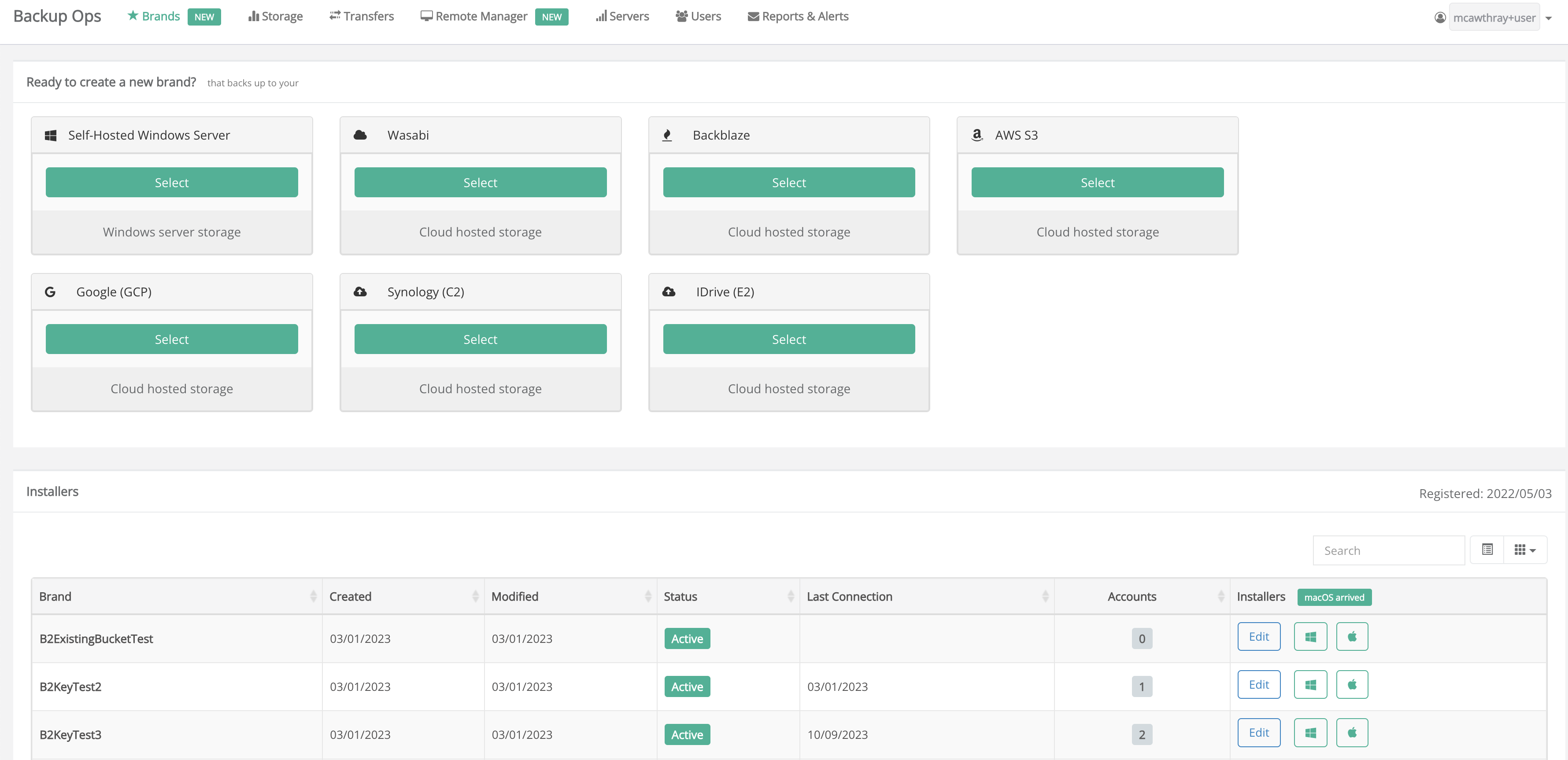This screenshot has width=1568, height=760.
Task: Click the macOS arrived badge
Action: (x=1334, y=598)
